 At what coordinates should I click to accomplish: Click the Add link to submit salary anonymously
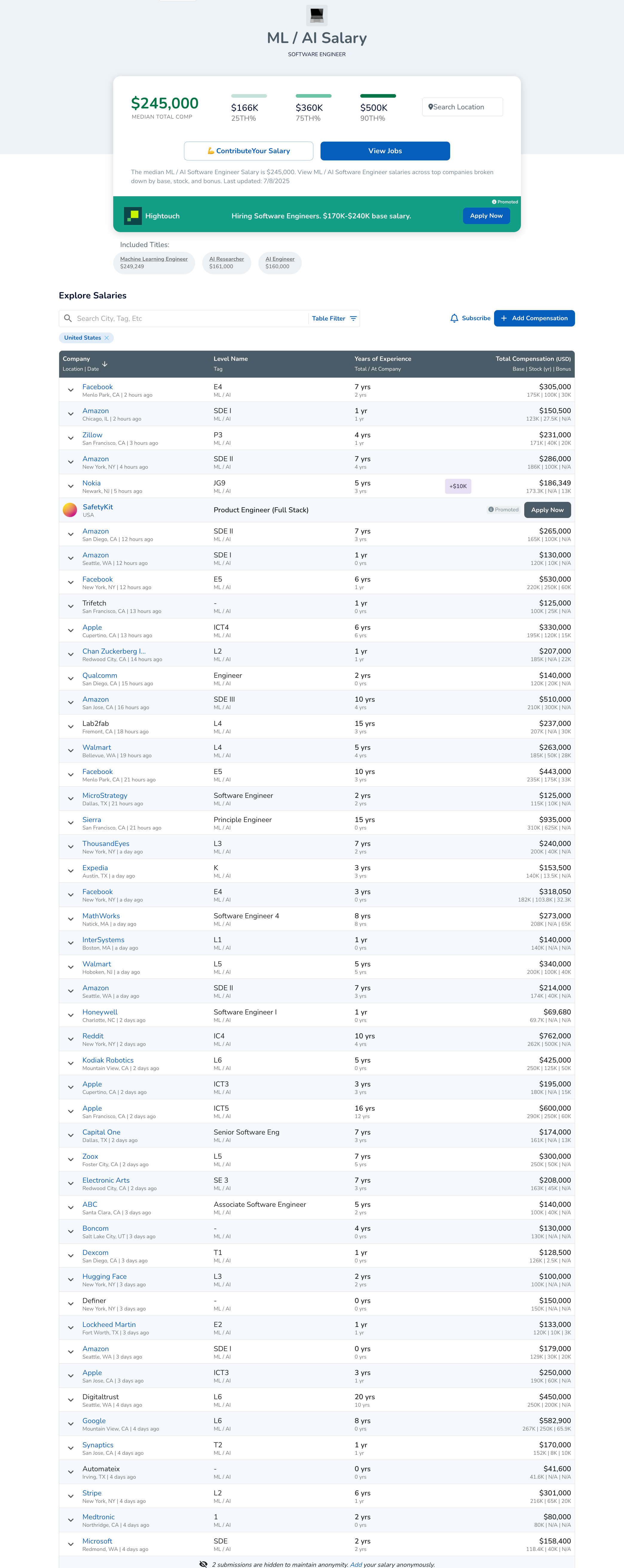(355, 1564)
